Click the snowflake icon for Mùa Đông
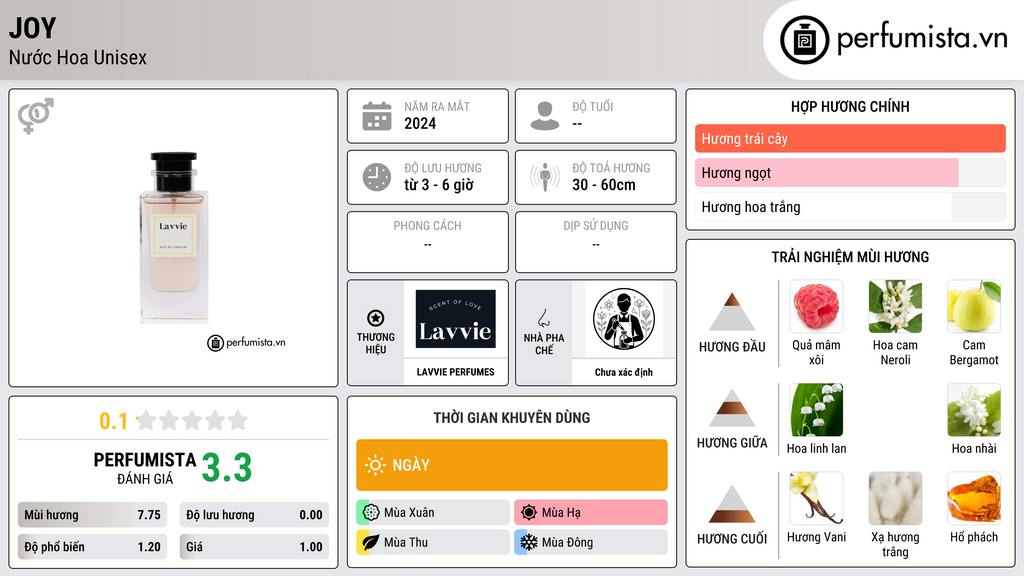 click(529, 542)
